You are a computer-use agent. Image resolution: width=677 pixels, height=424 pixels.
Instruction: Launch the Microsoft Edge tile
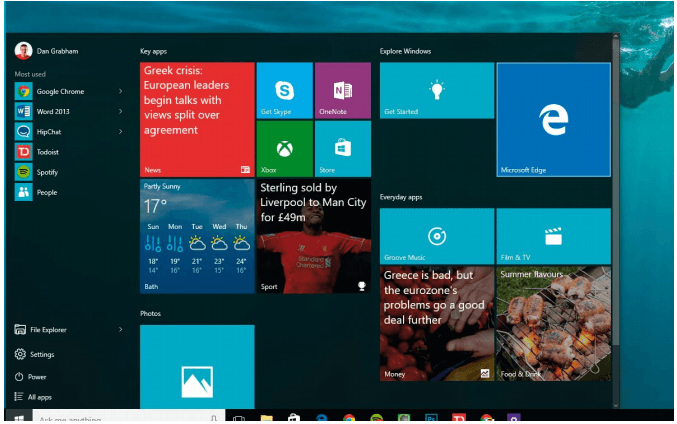pyautogui.click(x=554, y=120)
